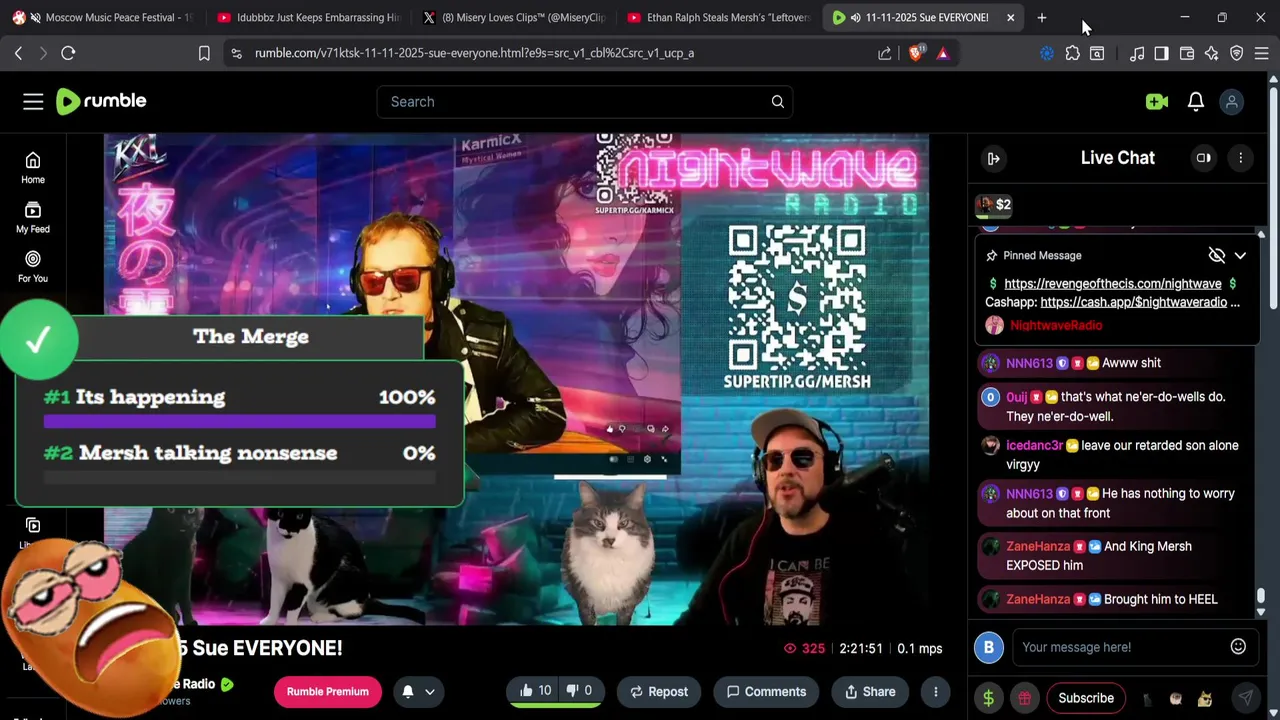Open Brave Leo AI sparkle icon

pos(1211,53)
